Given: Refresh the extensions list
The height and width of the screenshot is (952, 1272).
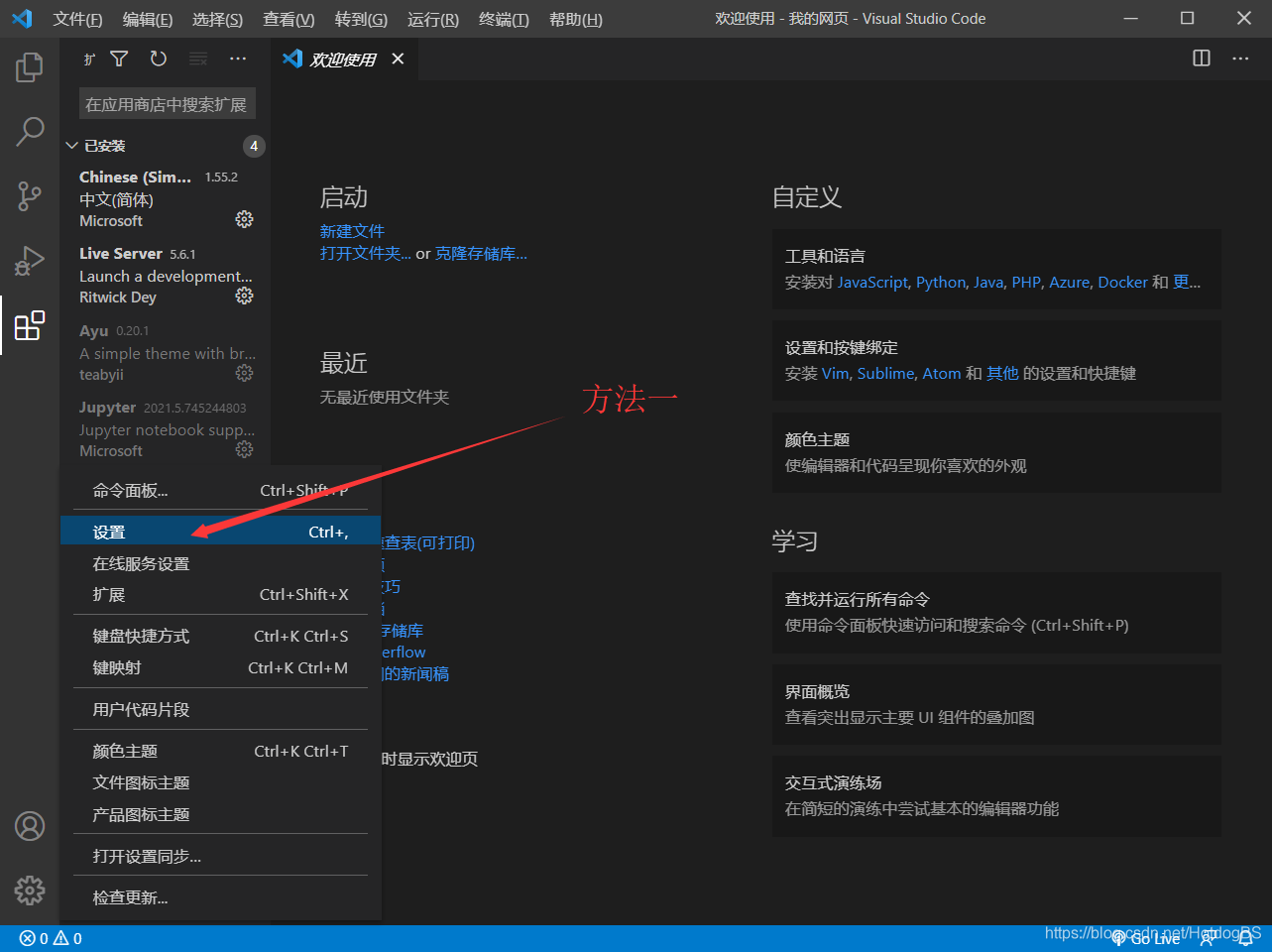Looking at the screenshot, I should click(x=159, y=59).
